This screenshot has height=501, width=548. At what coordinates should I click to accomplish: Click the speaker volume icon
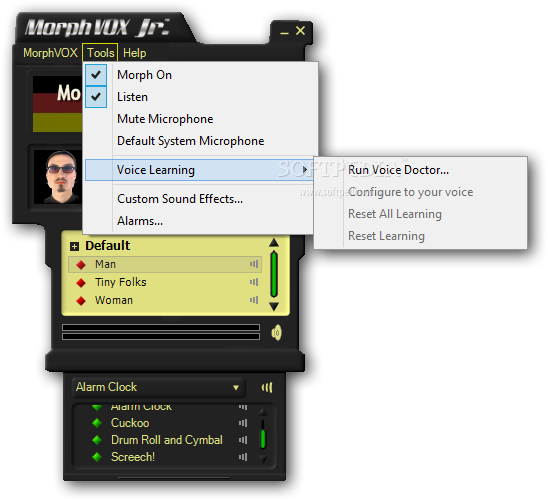pyautogui.click(x=276, y=333)
